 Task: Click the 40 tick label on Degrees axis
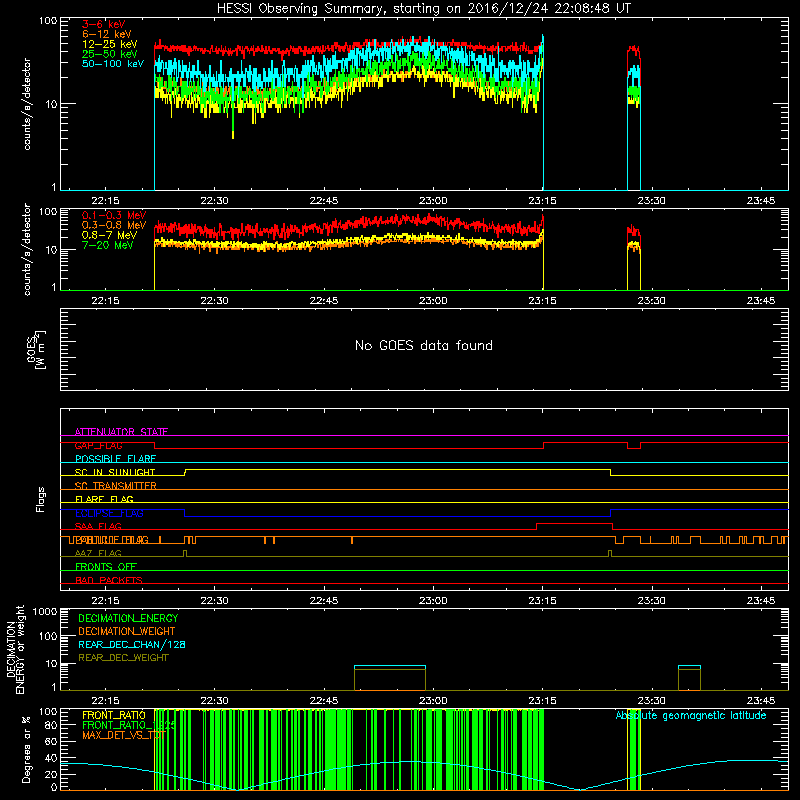pyautogui.click(x=51, y=758)
